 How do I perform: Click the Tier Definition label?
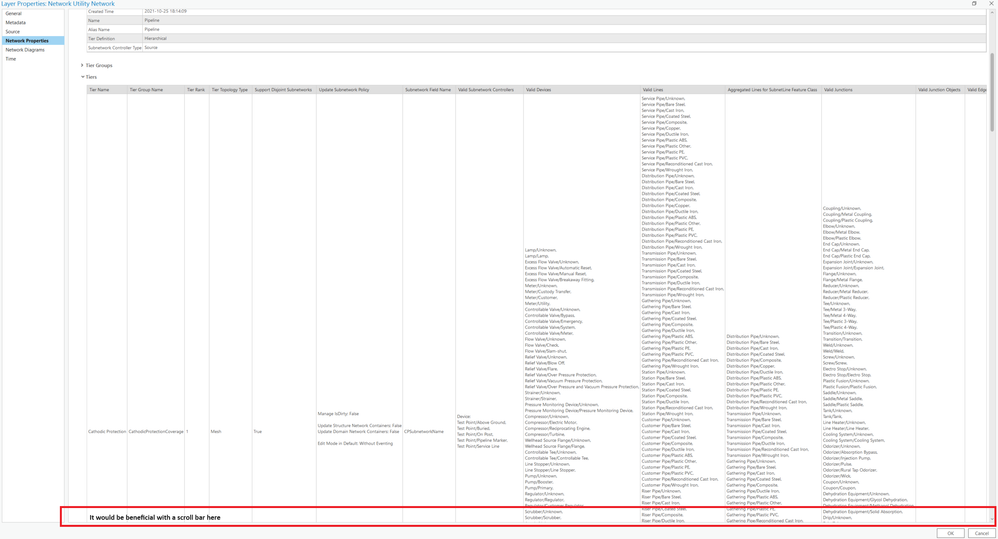(x=101, y=39)
